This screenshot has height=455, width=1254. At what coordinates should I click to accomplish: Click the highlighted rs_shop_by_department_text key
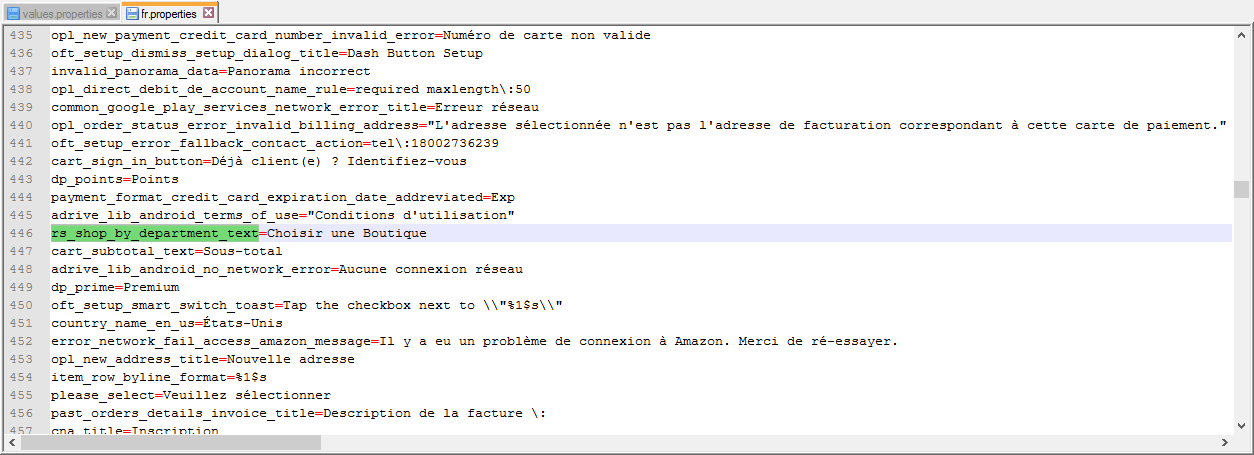[154, 233]
